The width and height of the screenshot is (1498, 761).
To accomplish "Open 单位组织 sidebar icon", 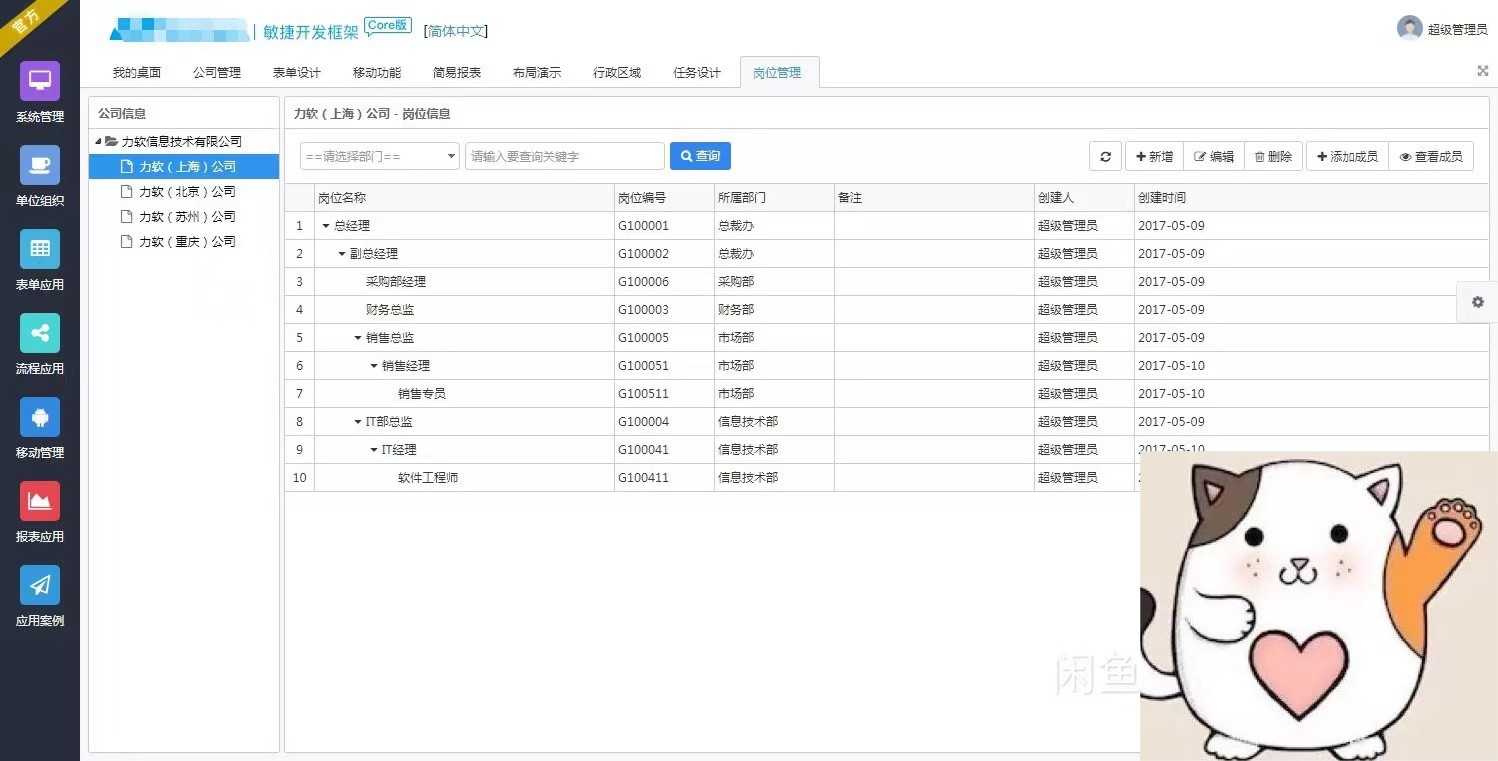I will point(40,165).
